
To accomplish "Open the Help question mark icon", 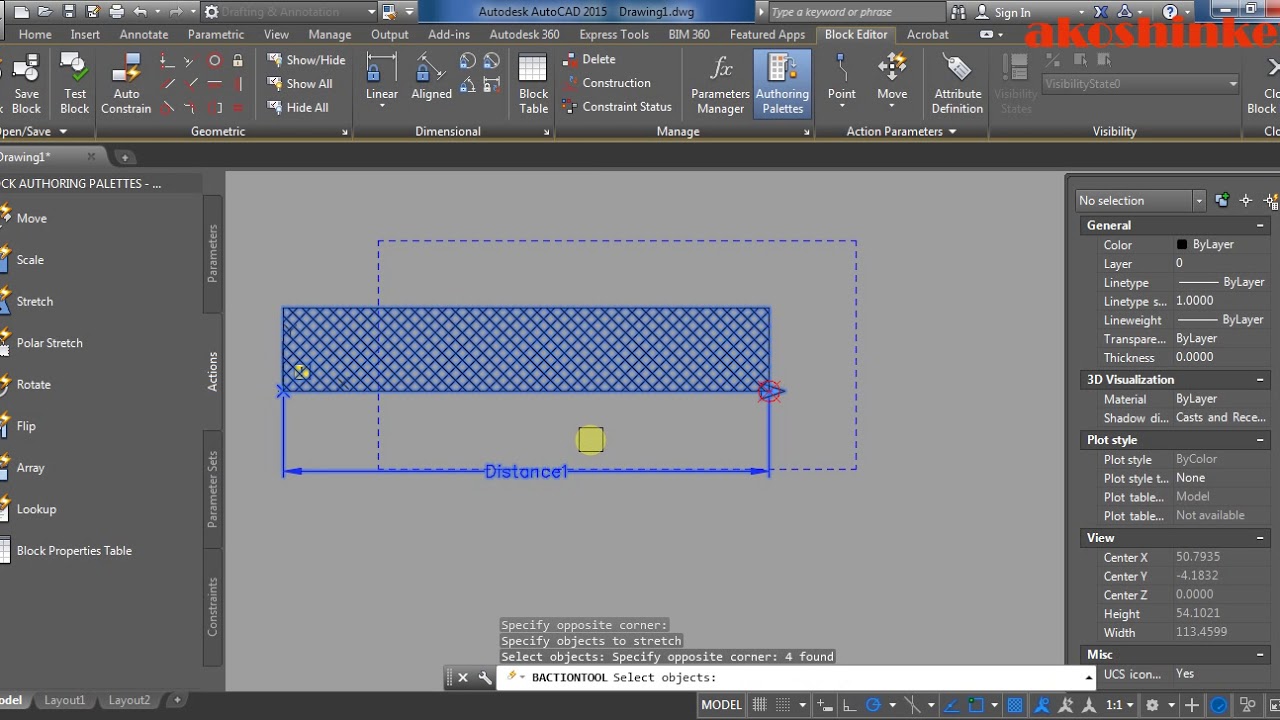I will [1171, 12].
